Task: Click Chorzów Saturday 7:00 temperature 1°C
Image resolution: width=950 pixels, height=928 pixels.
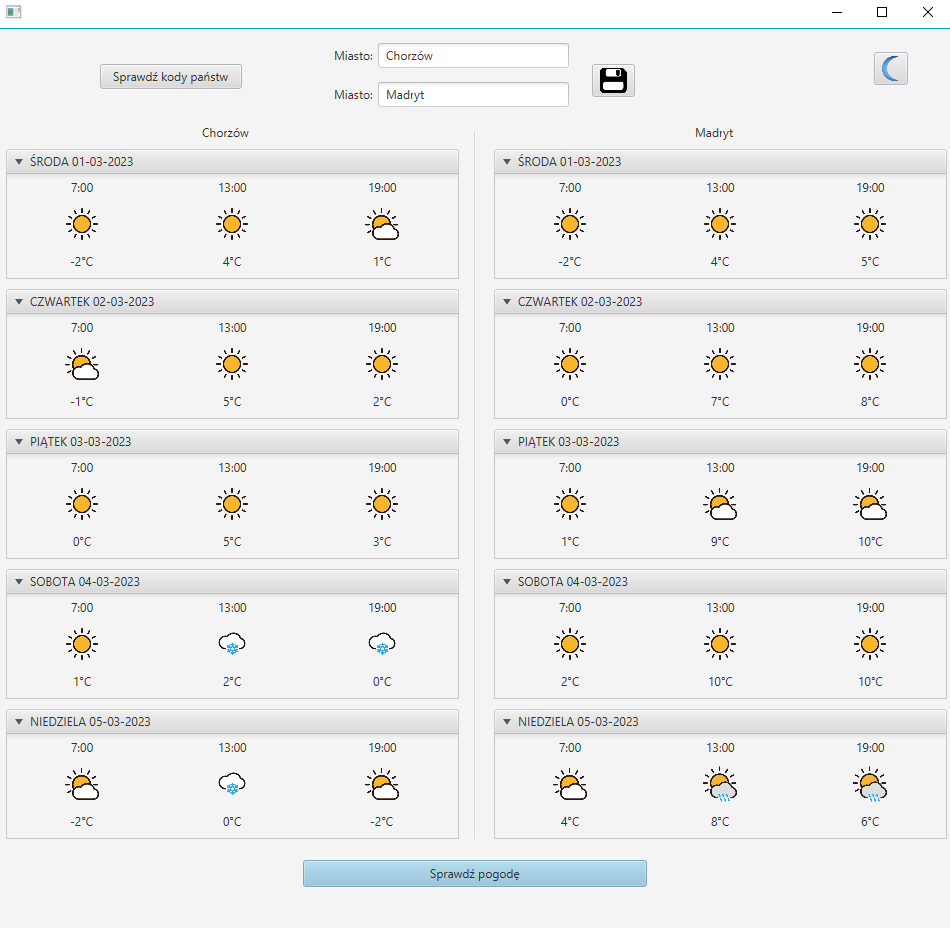Action: (82, 681)
